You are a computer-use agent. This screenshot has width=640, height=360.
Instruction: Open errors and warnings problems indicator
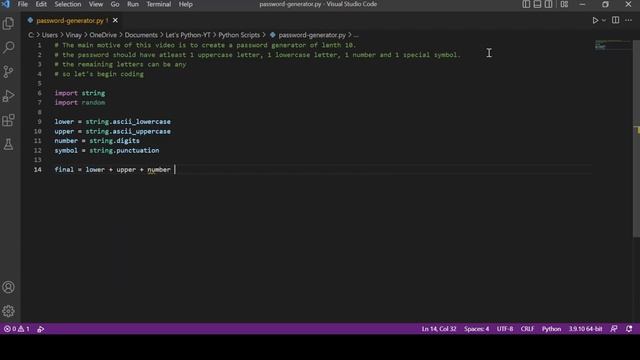click(17, 329)
